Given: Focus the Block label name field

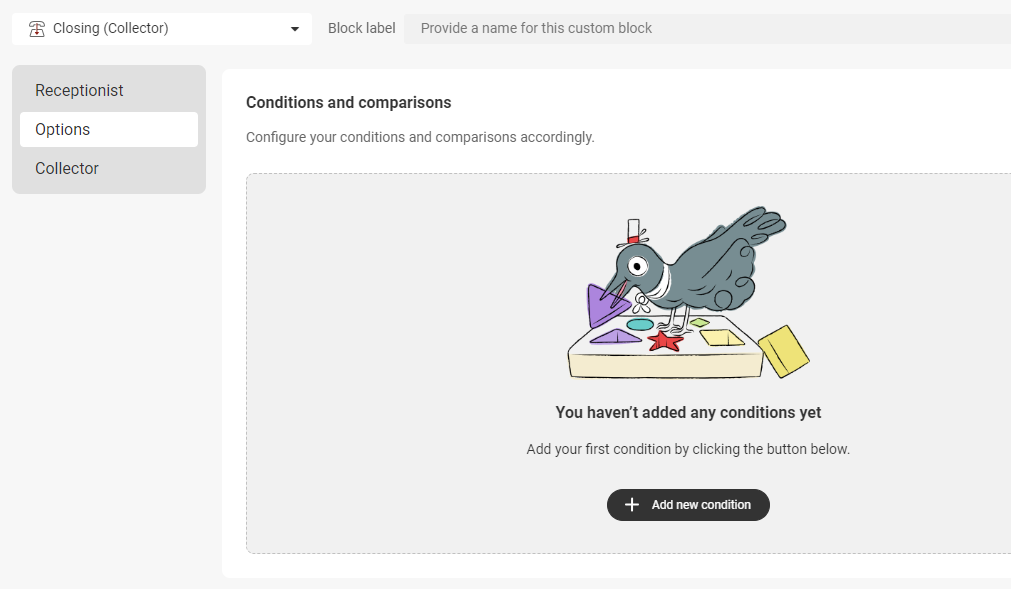Looking at the screenshot, I should click(707, 28).
